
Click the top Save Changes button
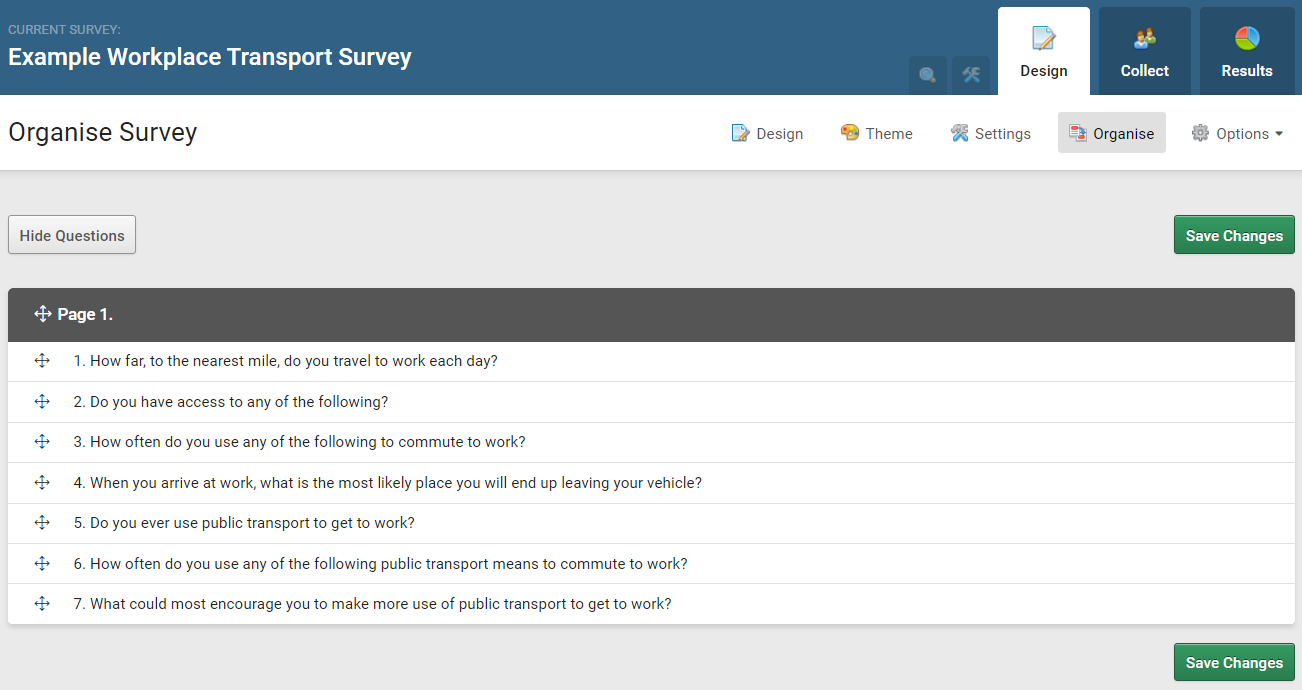click(1233, 234)
